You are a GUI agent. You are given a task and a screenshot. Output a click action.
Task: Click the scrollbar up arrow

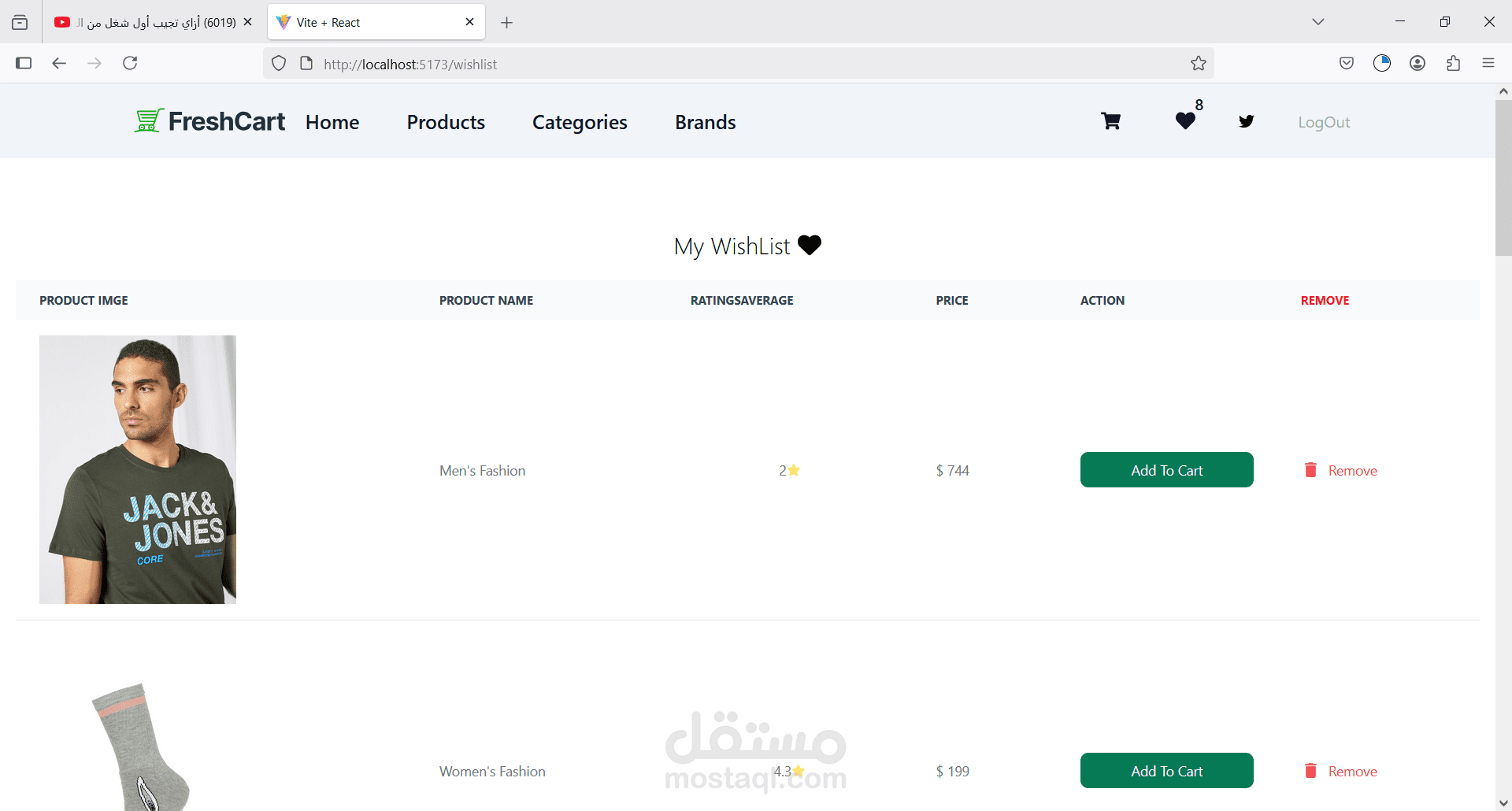[x=1503, y=91]
